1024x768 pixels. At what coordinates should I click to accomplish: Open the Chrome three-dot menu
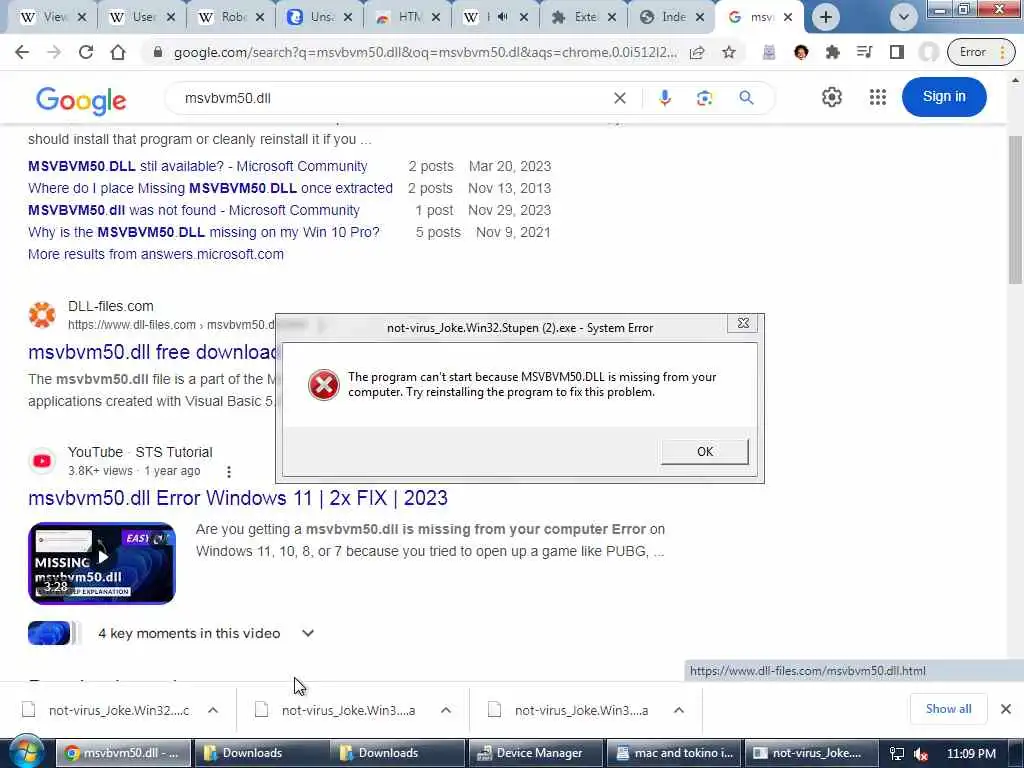[1003, 52]
